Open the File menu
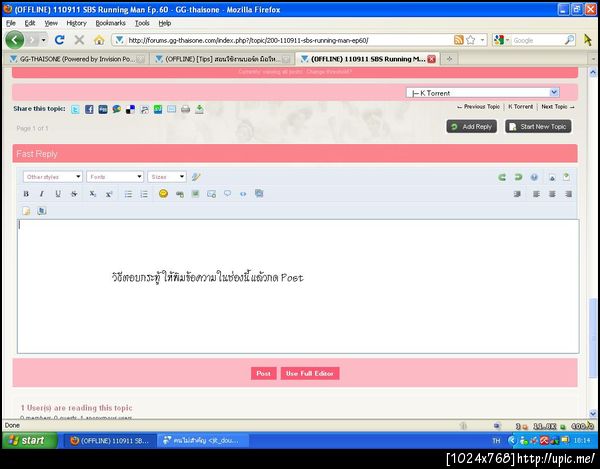The height and width of the screenshot is (469, 600). click(x=11, y=23)
